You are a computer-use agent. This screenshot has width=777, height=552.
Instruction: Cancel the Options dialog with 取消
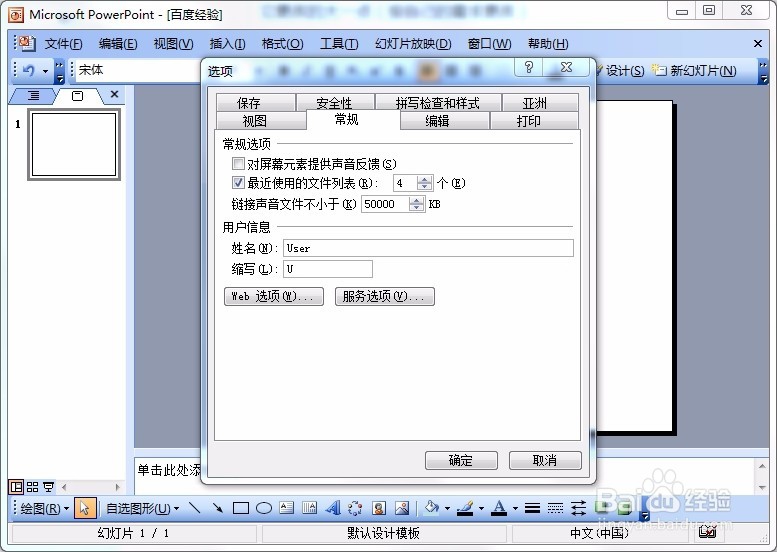[545, 460]
